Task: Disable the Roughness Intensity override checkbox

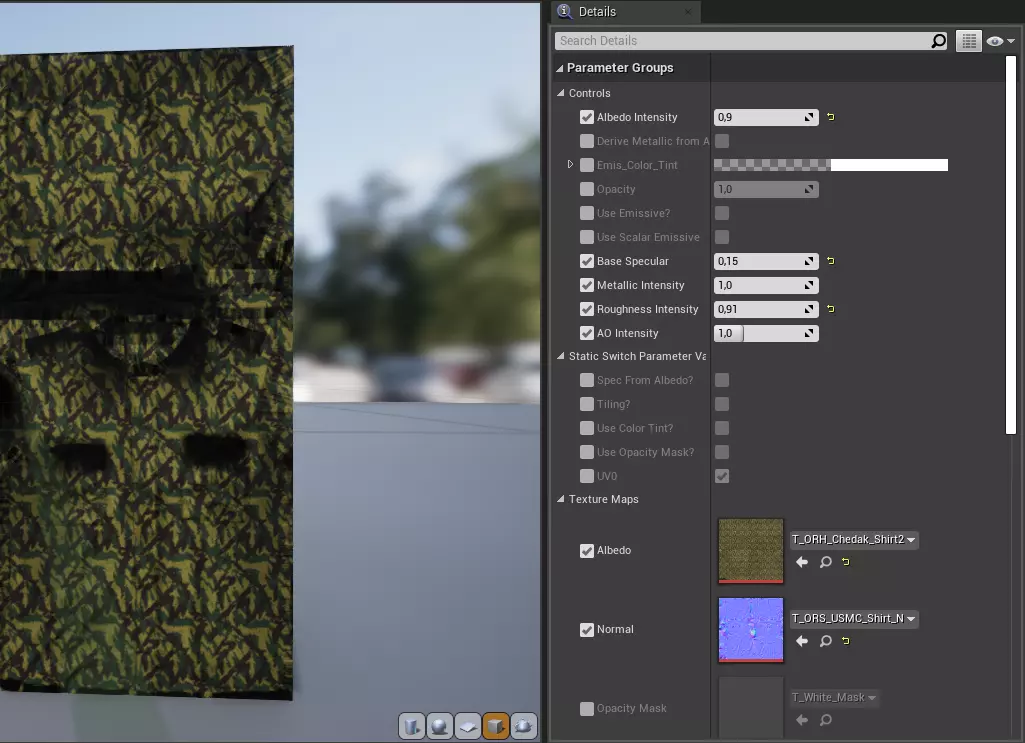Action: [x=587, y=309]
